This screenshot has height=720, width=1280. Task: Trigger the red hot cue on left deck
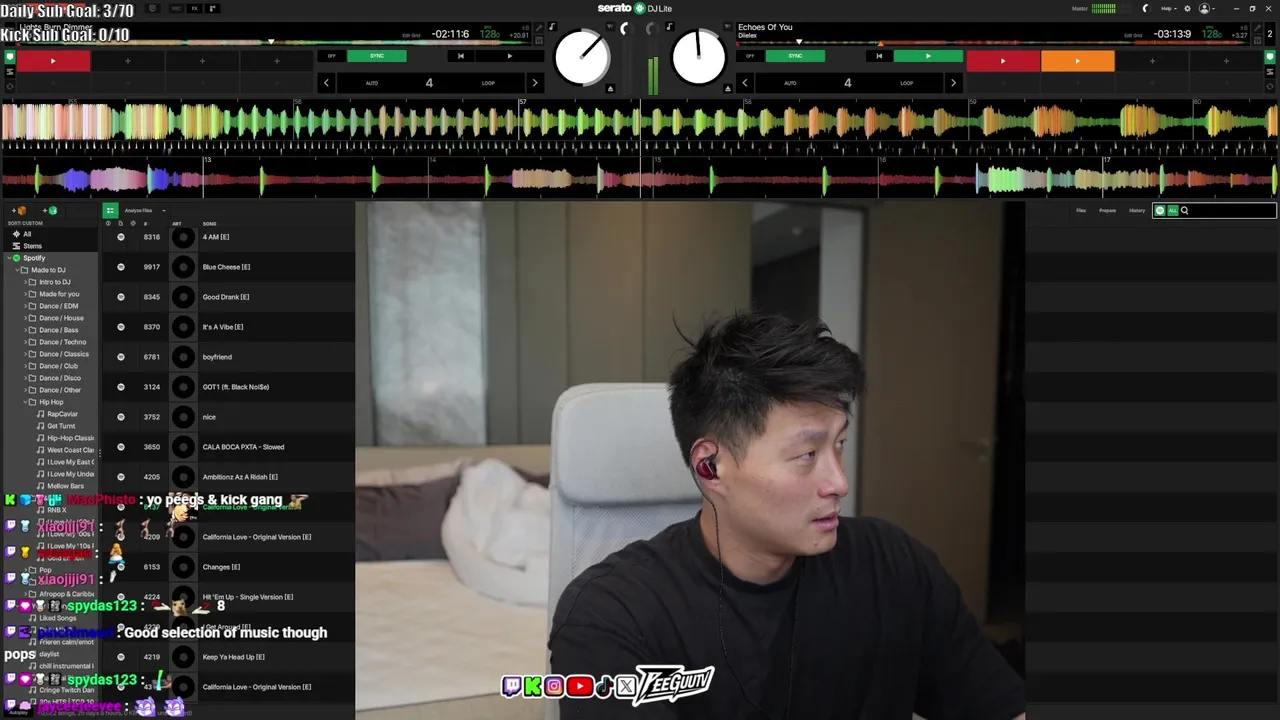53,61
